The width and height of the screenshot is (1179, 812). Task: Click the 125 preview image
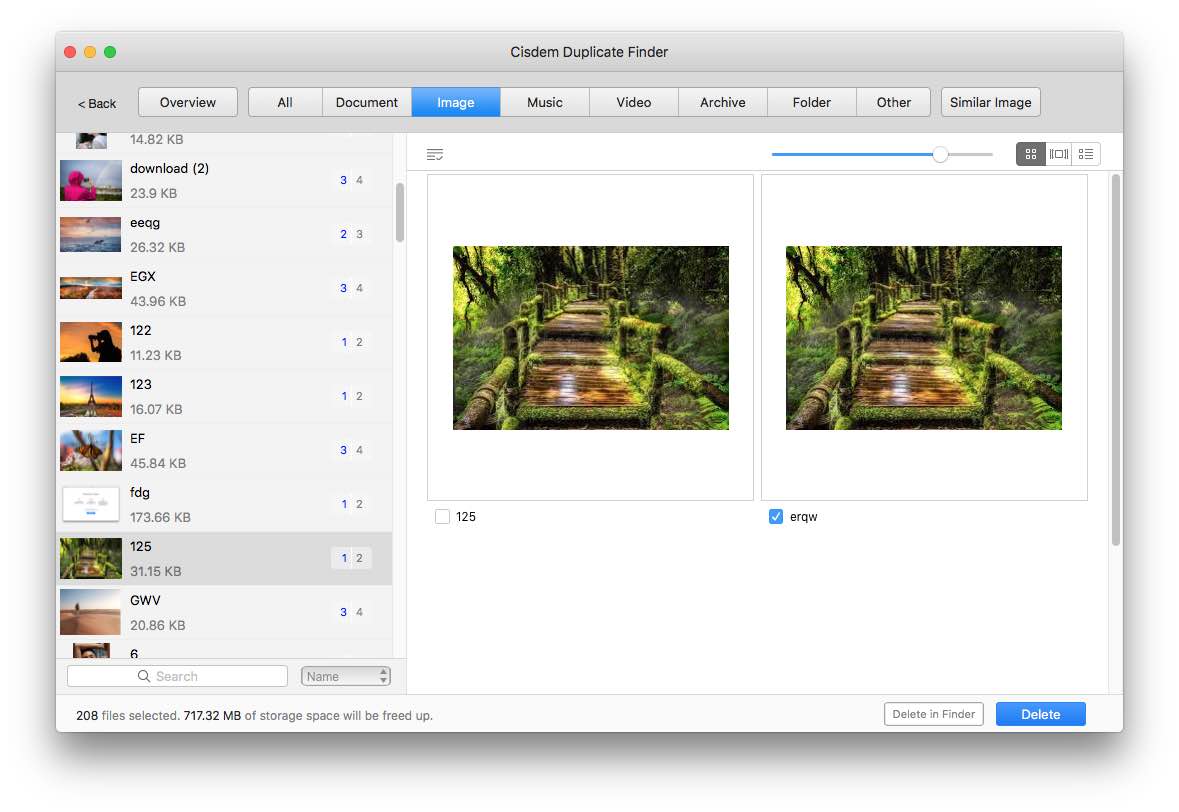point(590,338)
